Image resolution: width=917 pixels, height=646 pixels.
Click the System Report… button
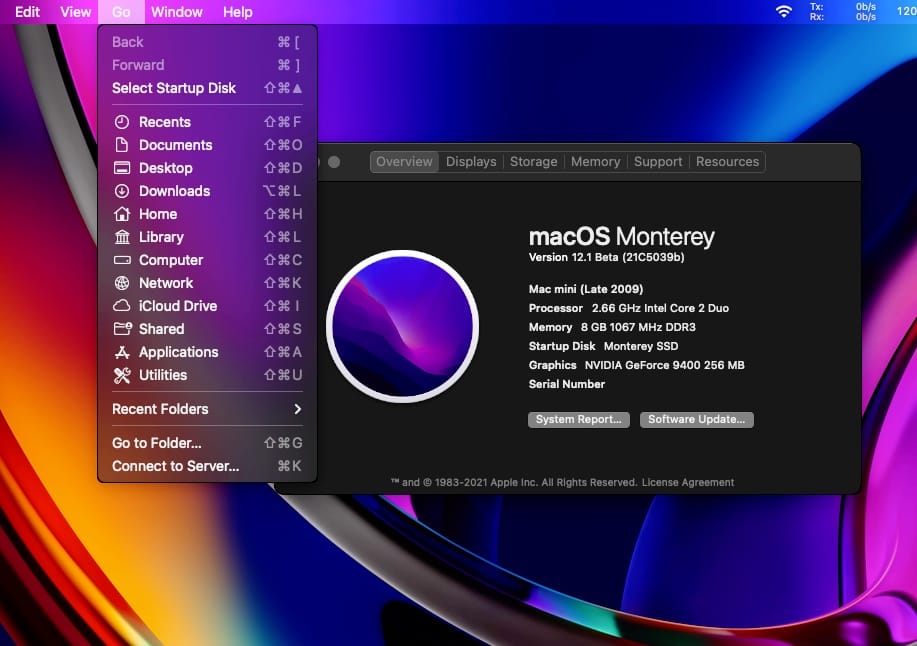pos(578,420)
